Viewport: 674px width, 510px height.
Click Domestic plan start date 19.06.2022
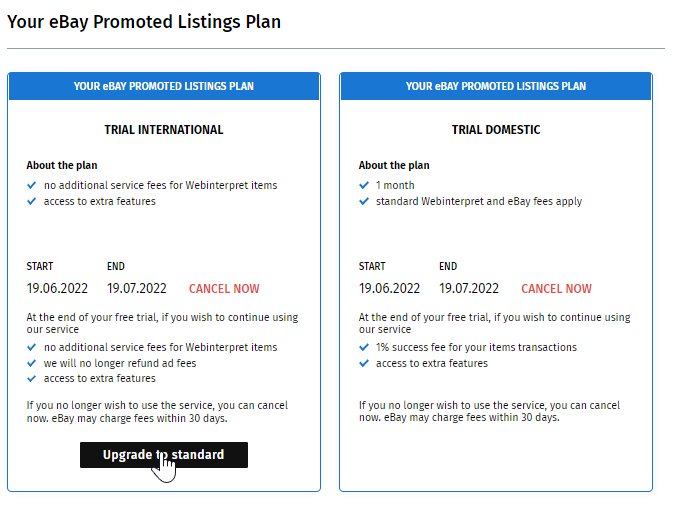(389, 288)
